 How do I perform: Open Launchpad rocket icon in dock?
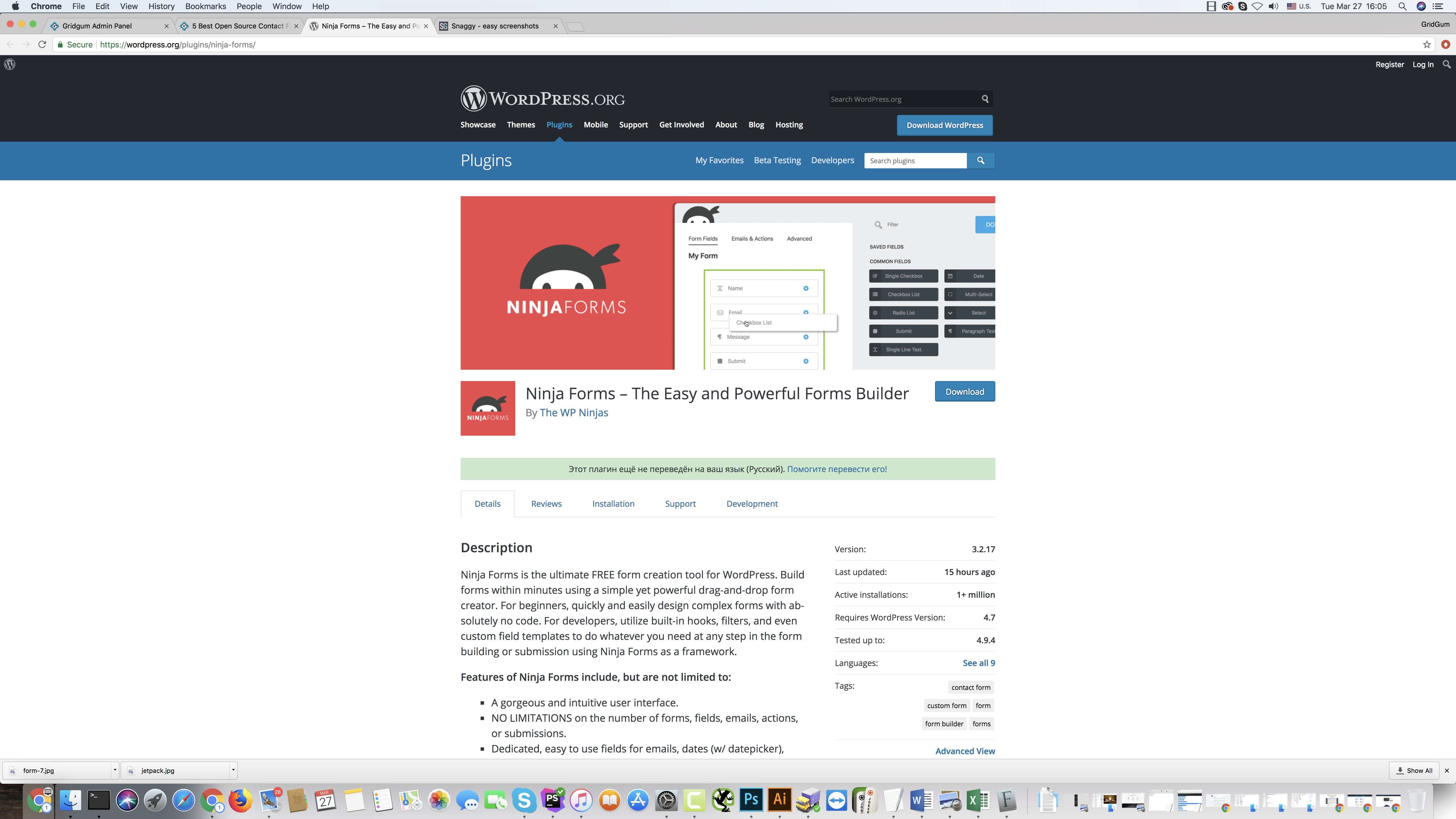156,800
